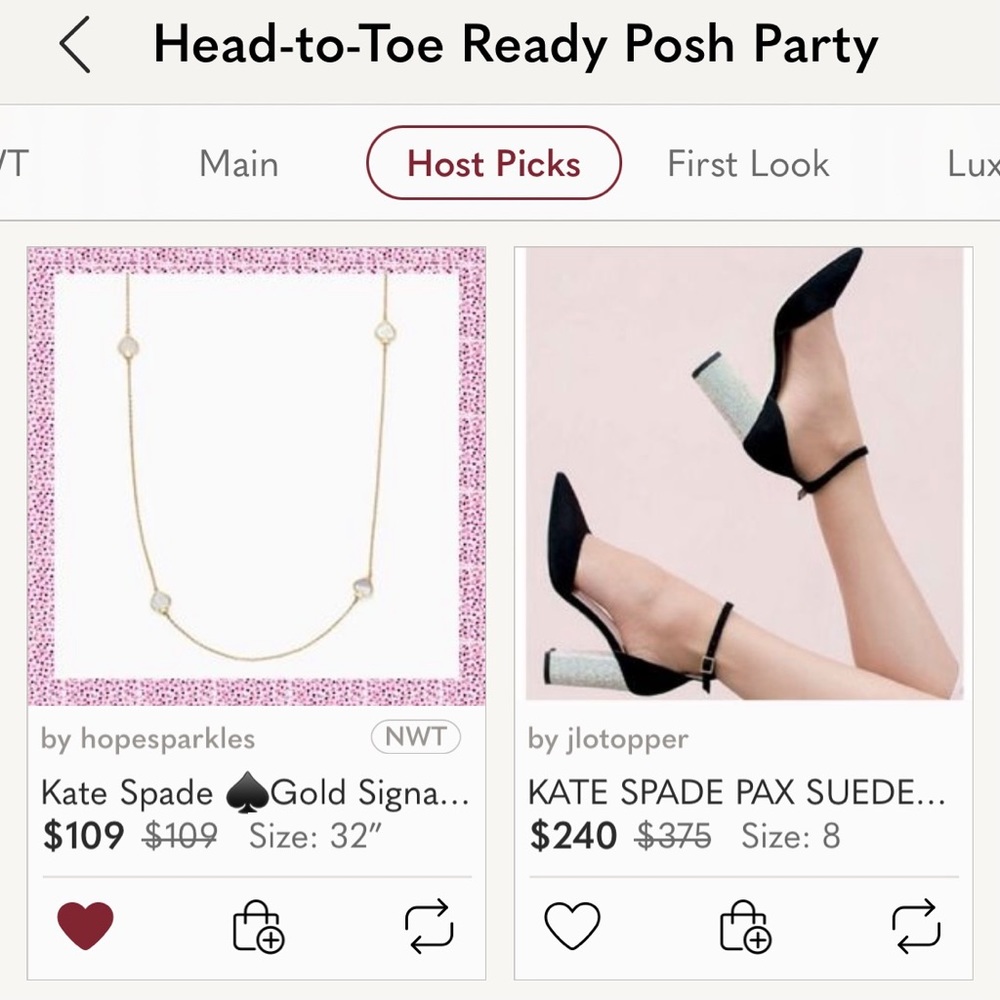Open the First Look tab
The height and width of the screenshot is (1000, 1000).
[748, 163]
